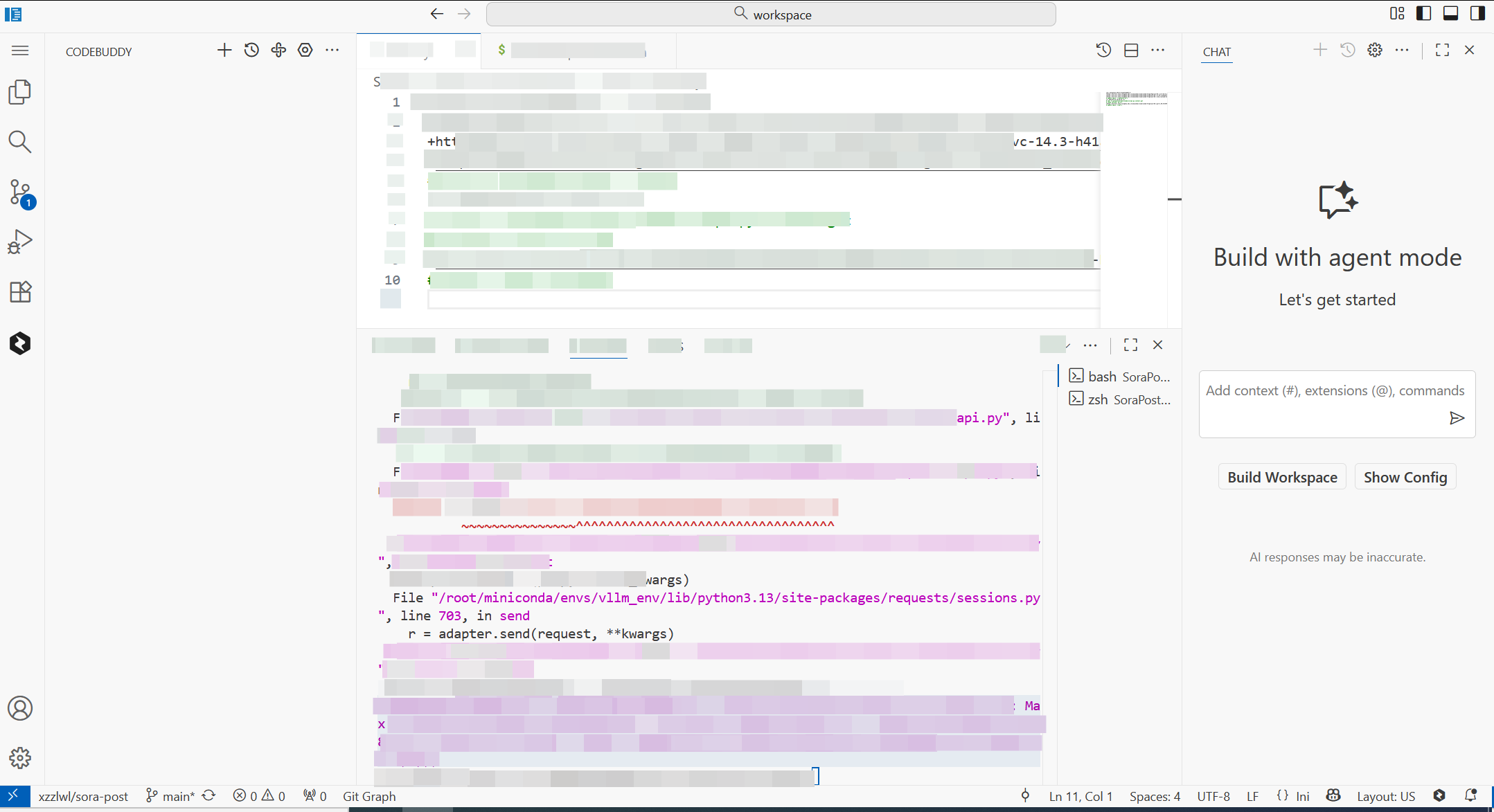Click the editor minimap preview

[1137, 99]
